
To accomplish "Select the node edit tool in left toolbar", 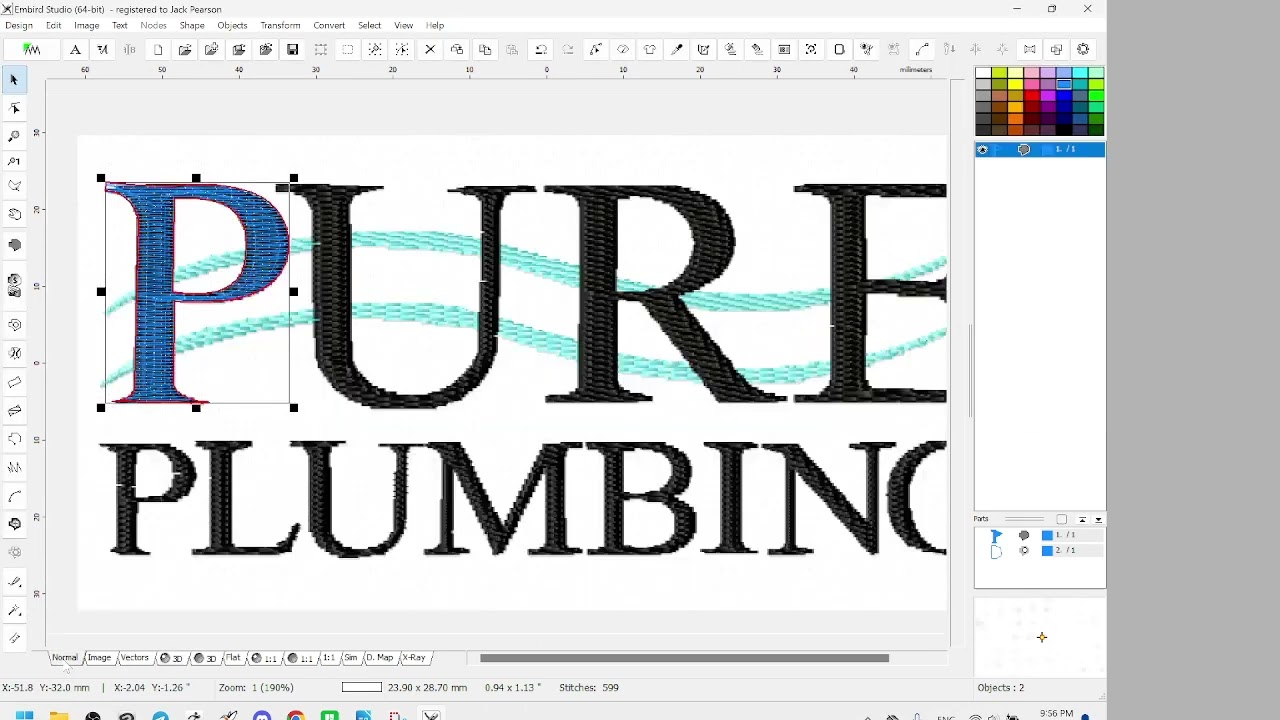I will point(14,108).
